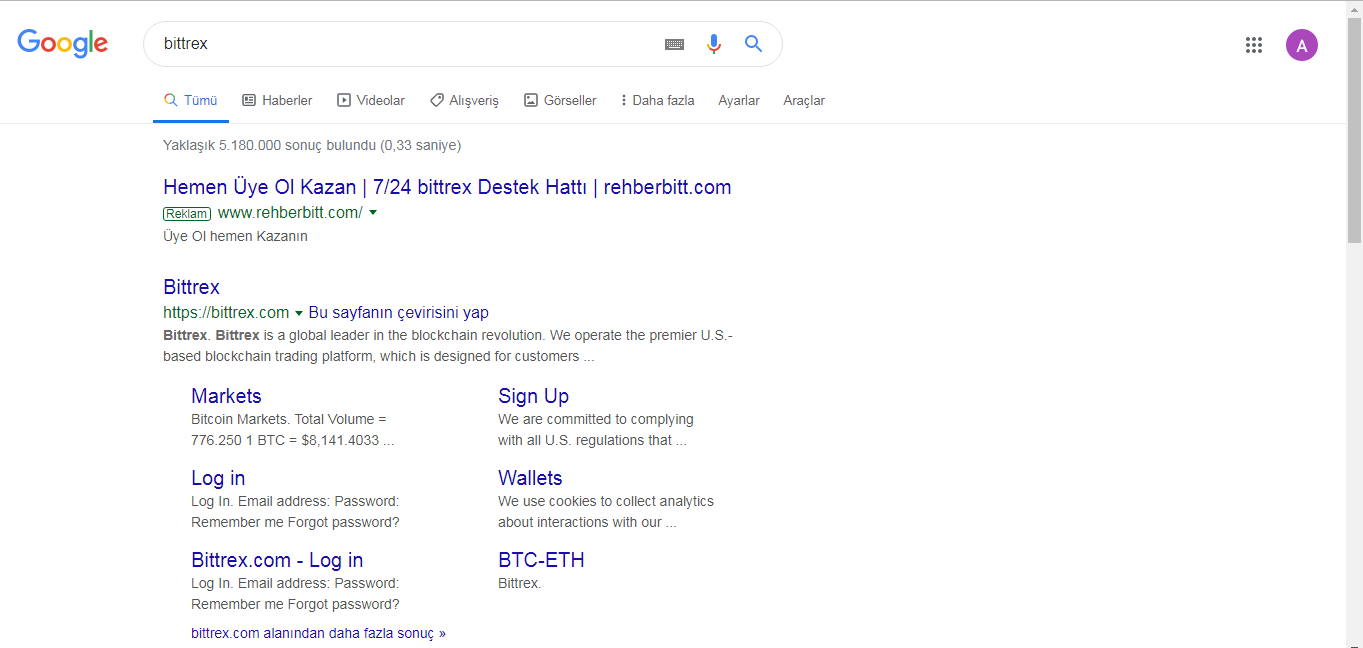Open the account avatar A

click(1301, 44)
